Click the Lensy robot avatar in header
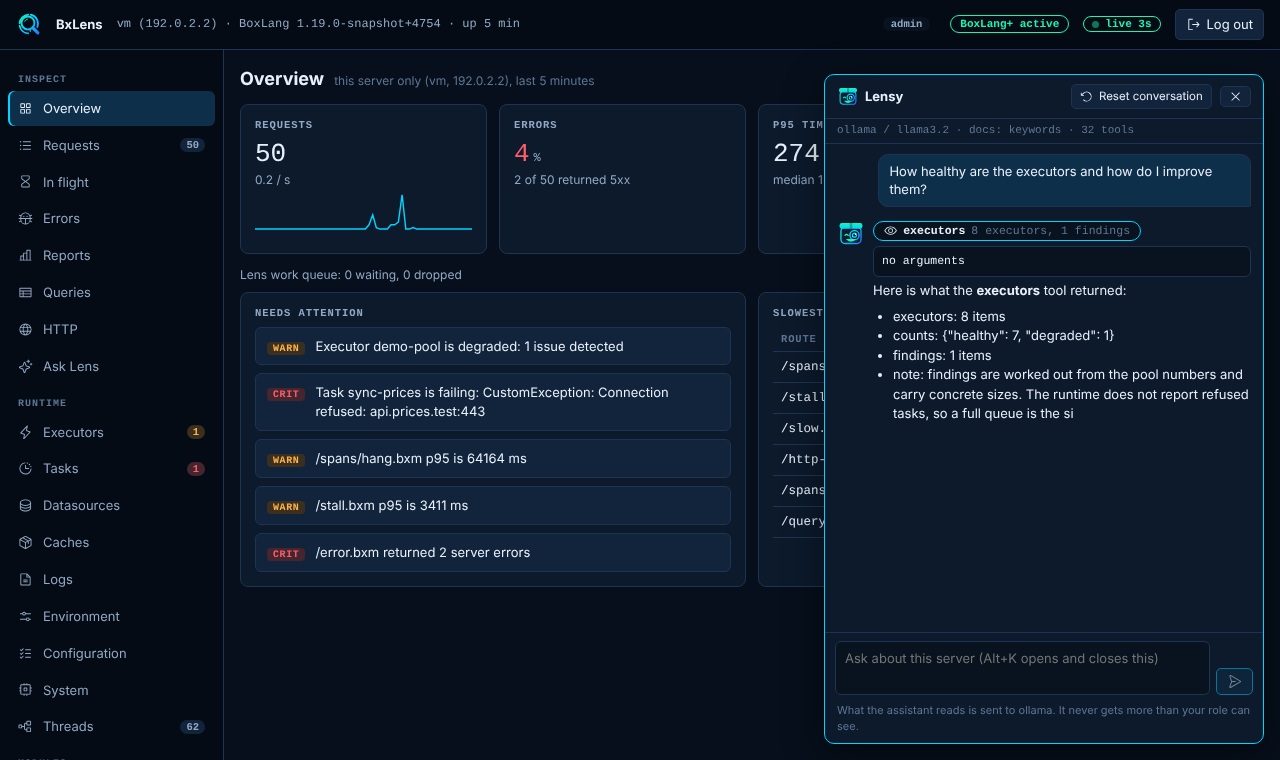 click(848, 96)
